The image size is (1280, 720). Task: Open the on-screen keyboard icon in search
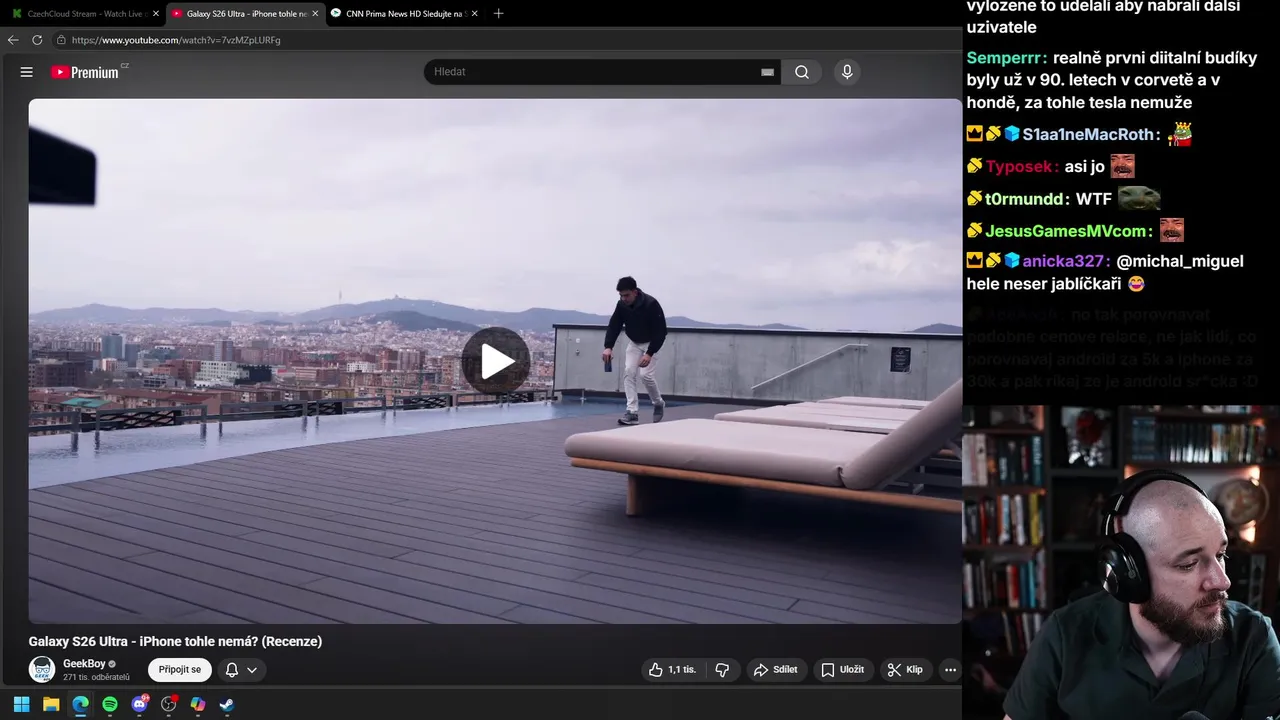coord(767,72)
